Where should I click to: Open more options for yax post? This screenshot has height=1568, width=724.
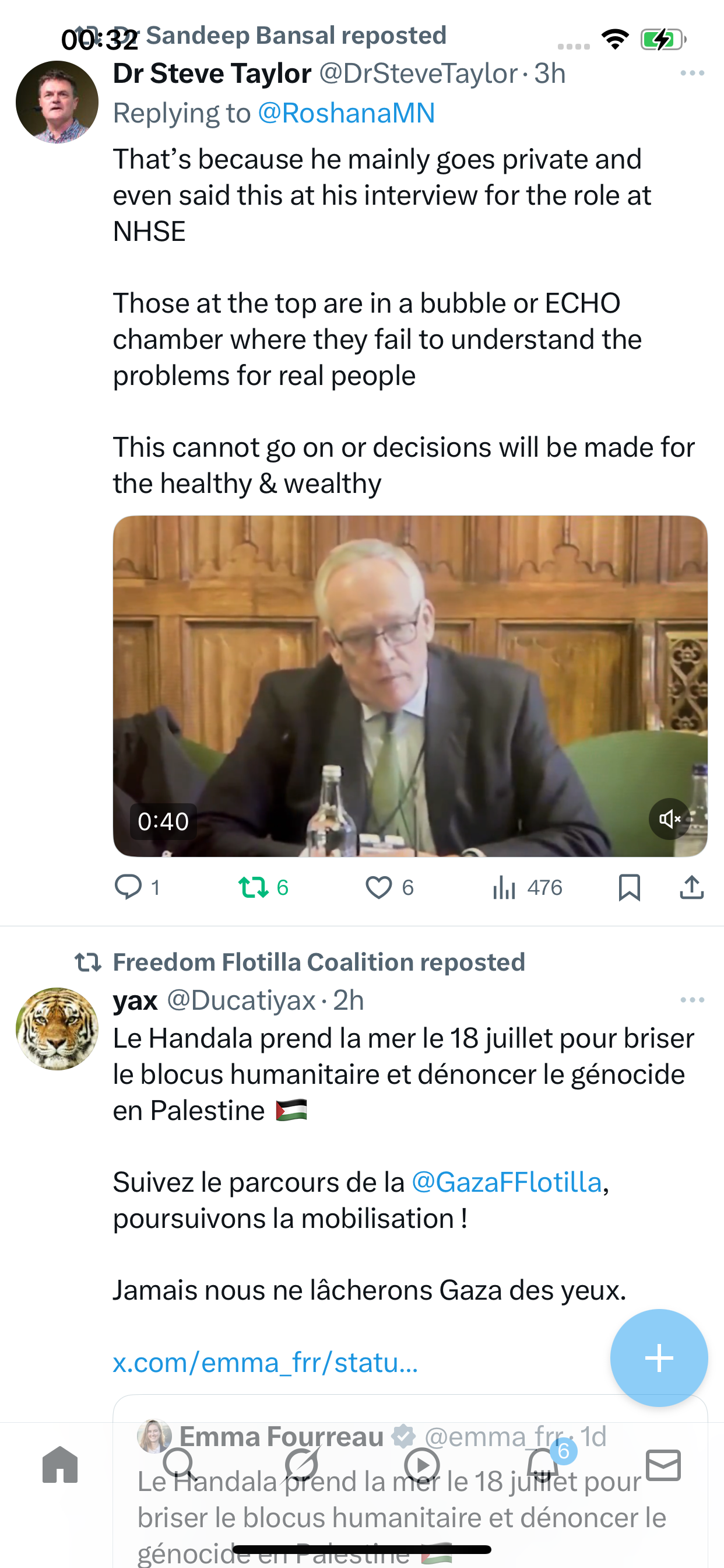[693, 1000]
